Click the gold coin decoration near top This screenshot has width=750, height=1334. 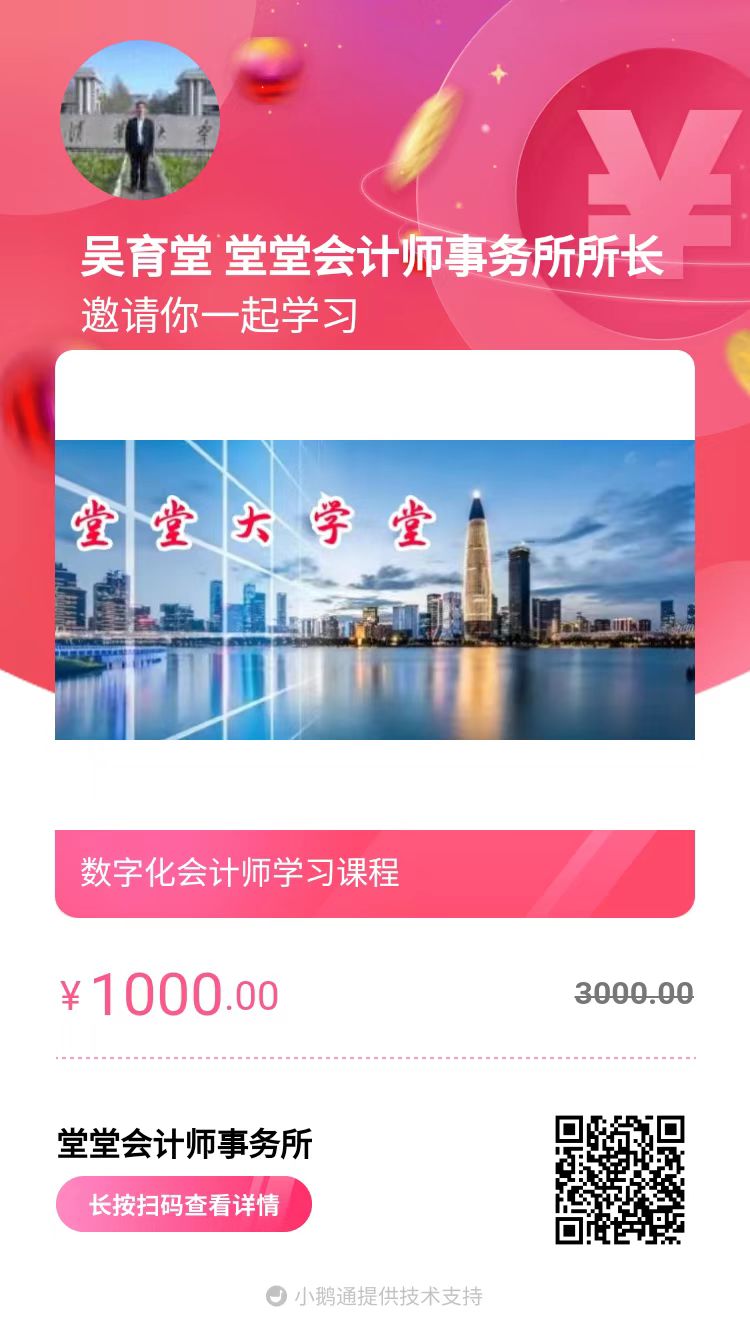[x=424, y=137]
